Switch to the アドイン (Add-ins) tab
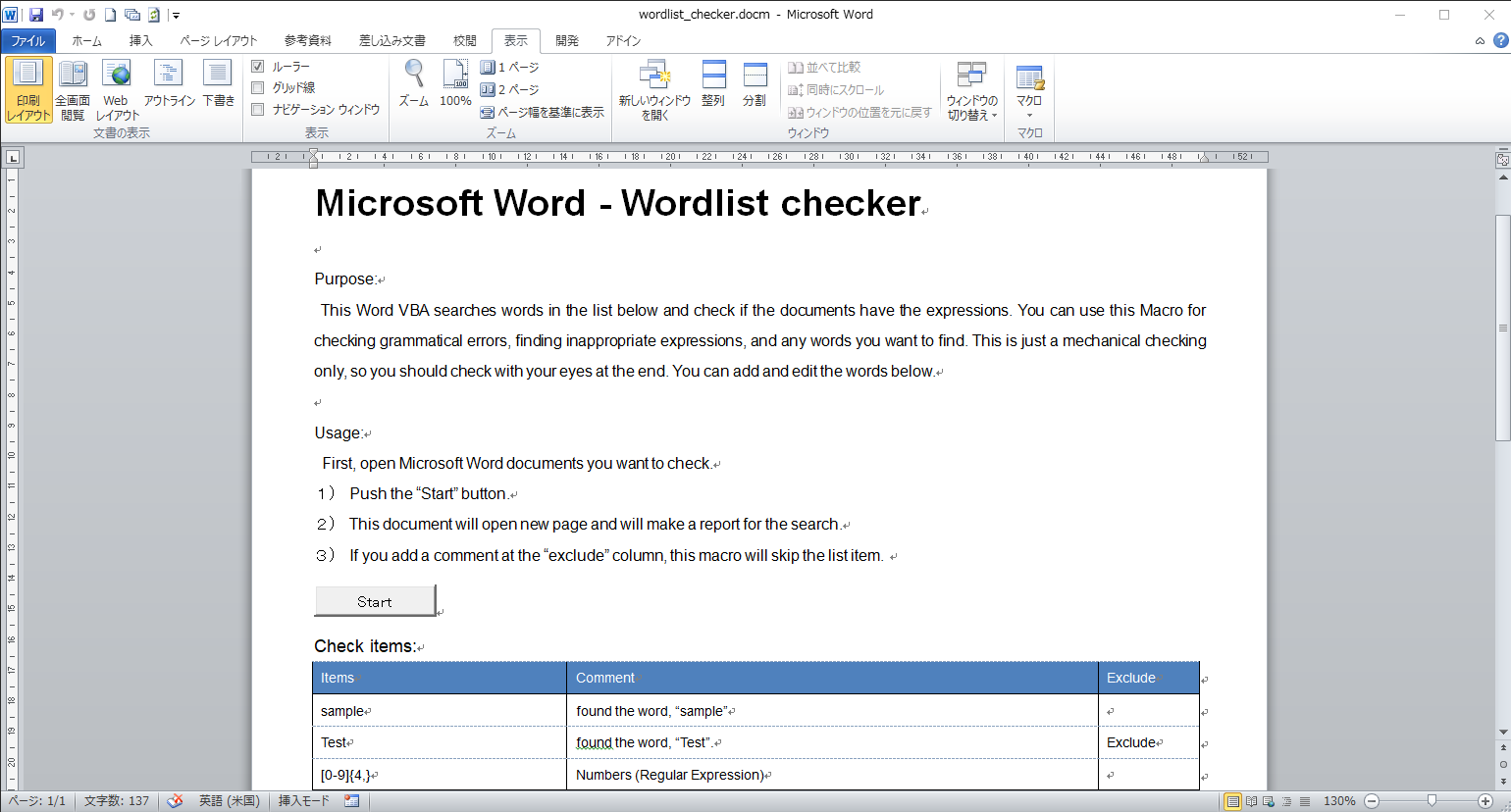Image resolution: width=1511 pixels, height=812 pixels. point(623,41)
